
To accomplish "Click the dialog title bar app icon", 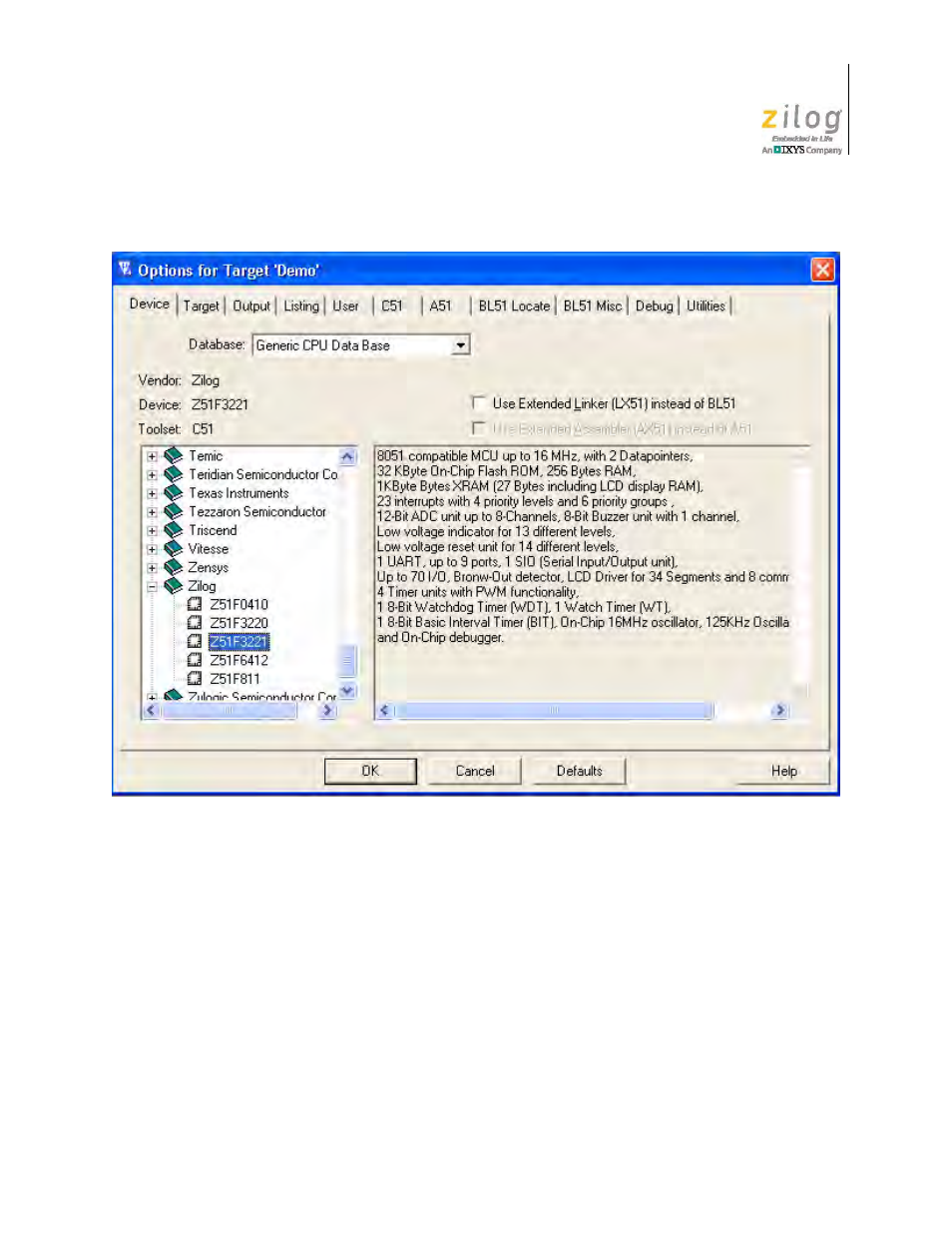I will [125, 269].
